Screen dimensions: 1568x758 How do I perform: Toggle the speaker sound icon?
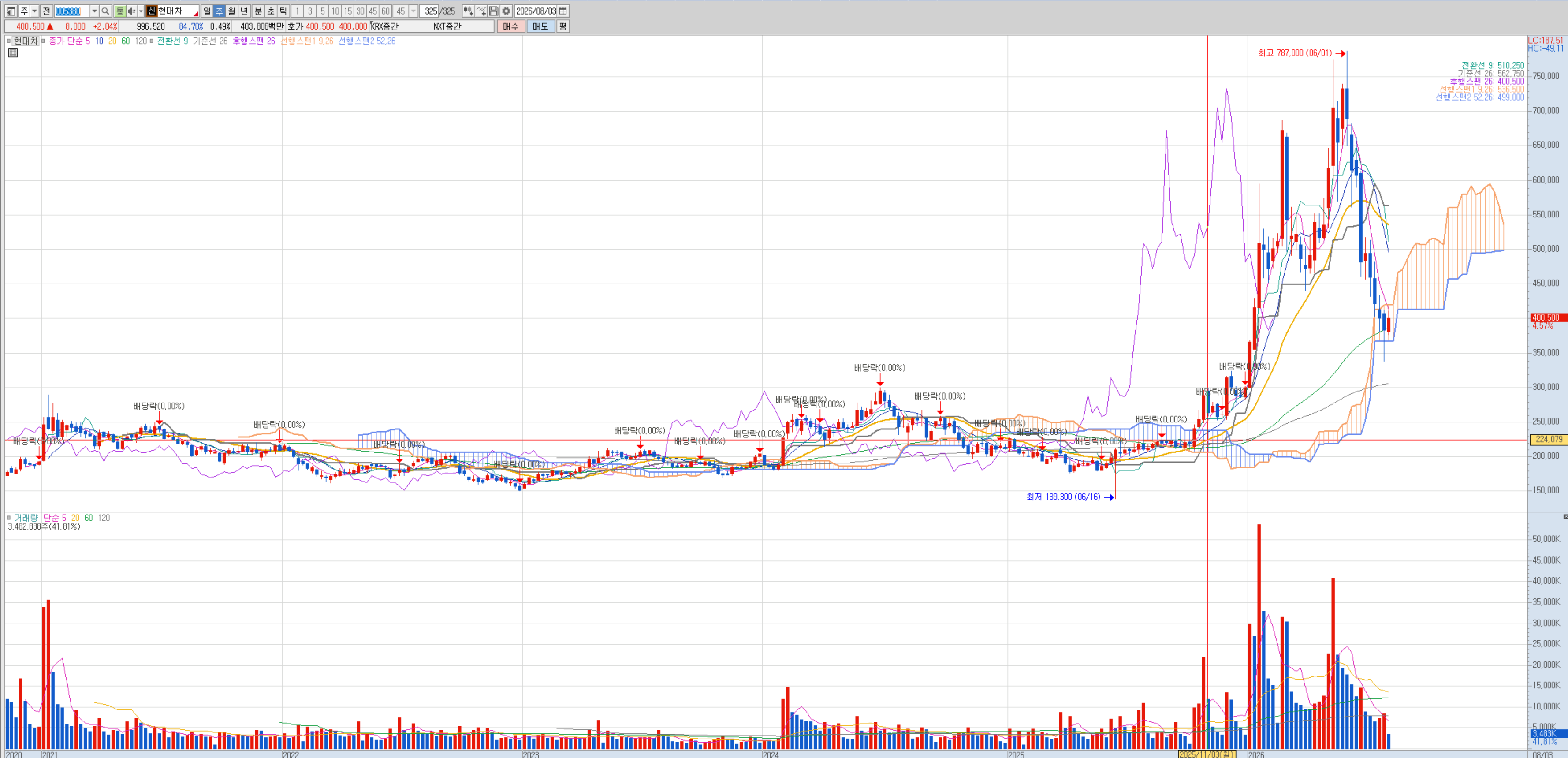(x=131, y=11)
